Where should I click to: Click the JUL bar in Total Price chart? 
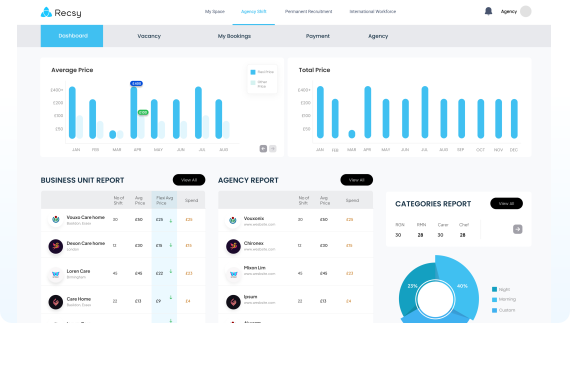pyautogui.click(x=425, y=112)
